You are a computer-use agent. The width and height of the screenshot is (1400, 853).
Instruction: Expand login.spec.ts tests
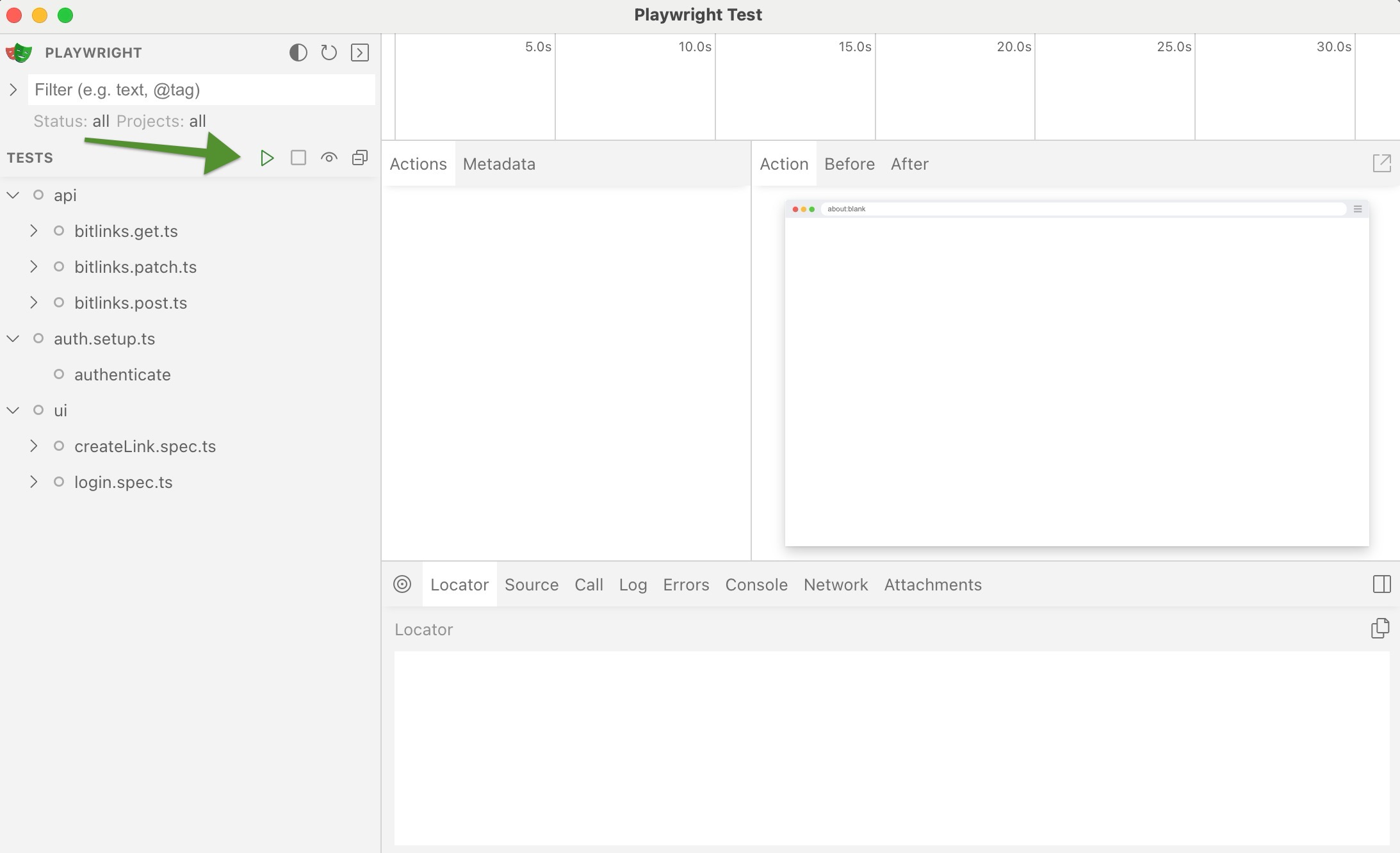click(x=33, y=482)
